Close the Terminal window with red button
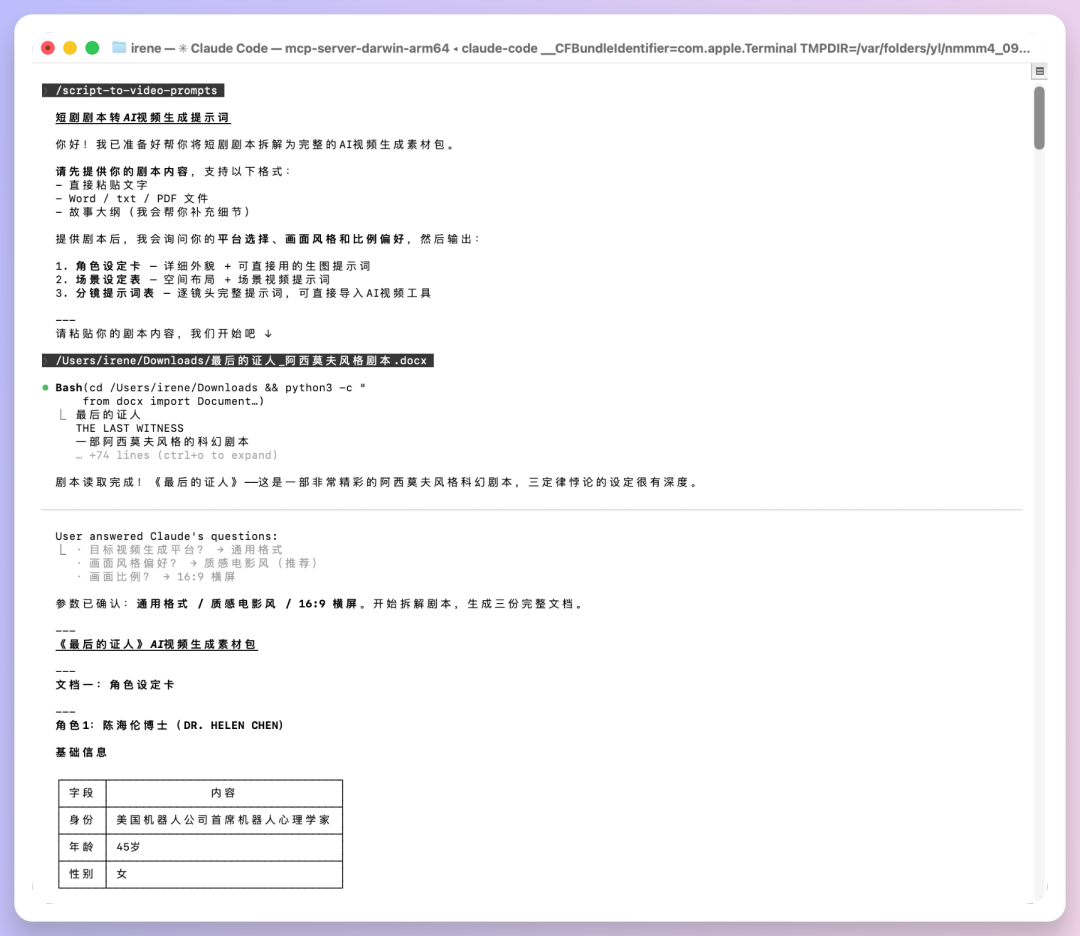Screen dimensions: 1080x936 click(x=48, y=48)
